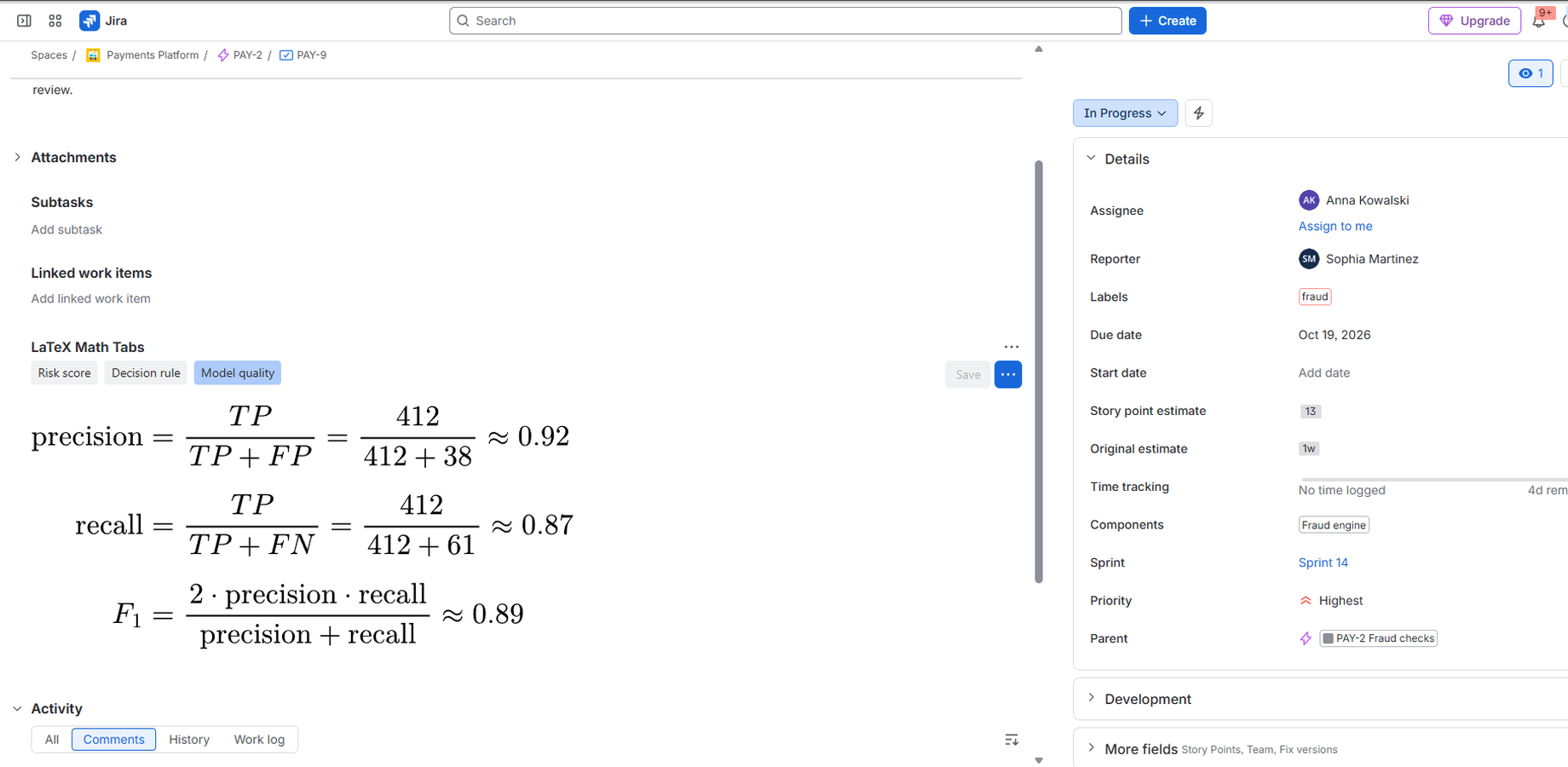The width and height of the screenshot is (1568, 767).
Task: Open the LaTeX Math Tabs ellipsis menu
Action: pos(1012,347)
